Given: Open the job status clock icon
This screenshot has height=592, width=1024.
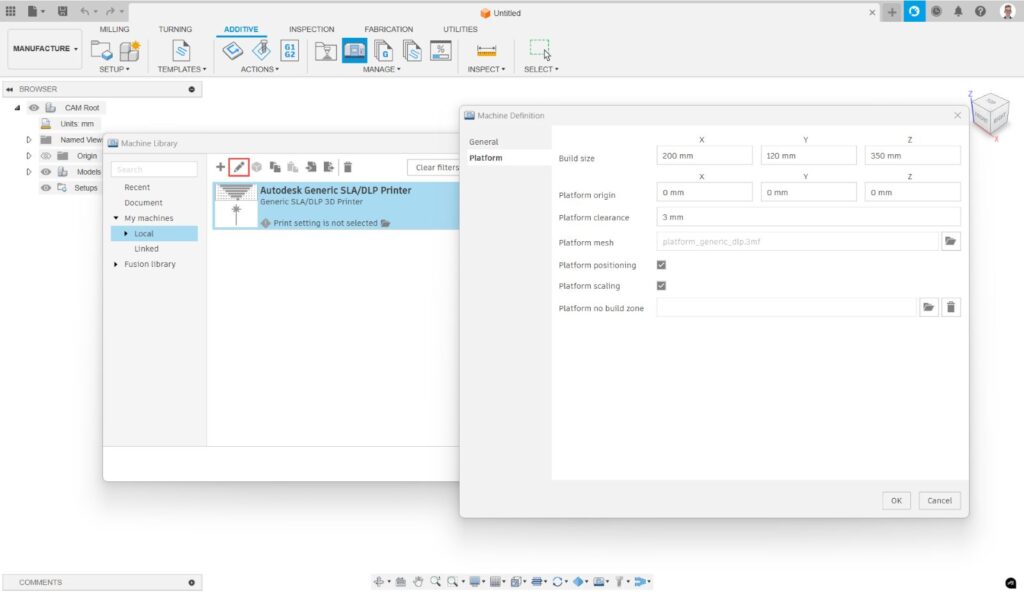Looking at the screenshot, I should coord(936,12).
